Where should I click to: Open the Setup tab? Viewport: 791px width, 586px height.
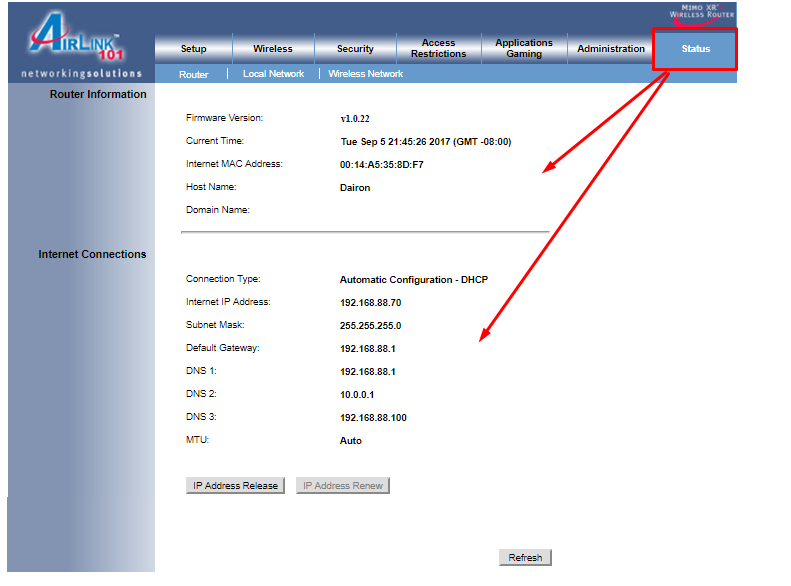pyautogui.click(x=194, y=48)
